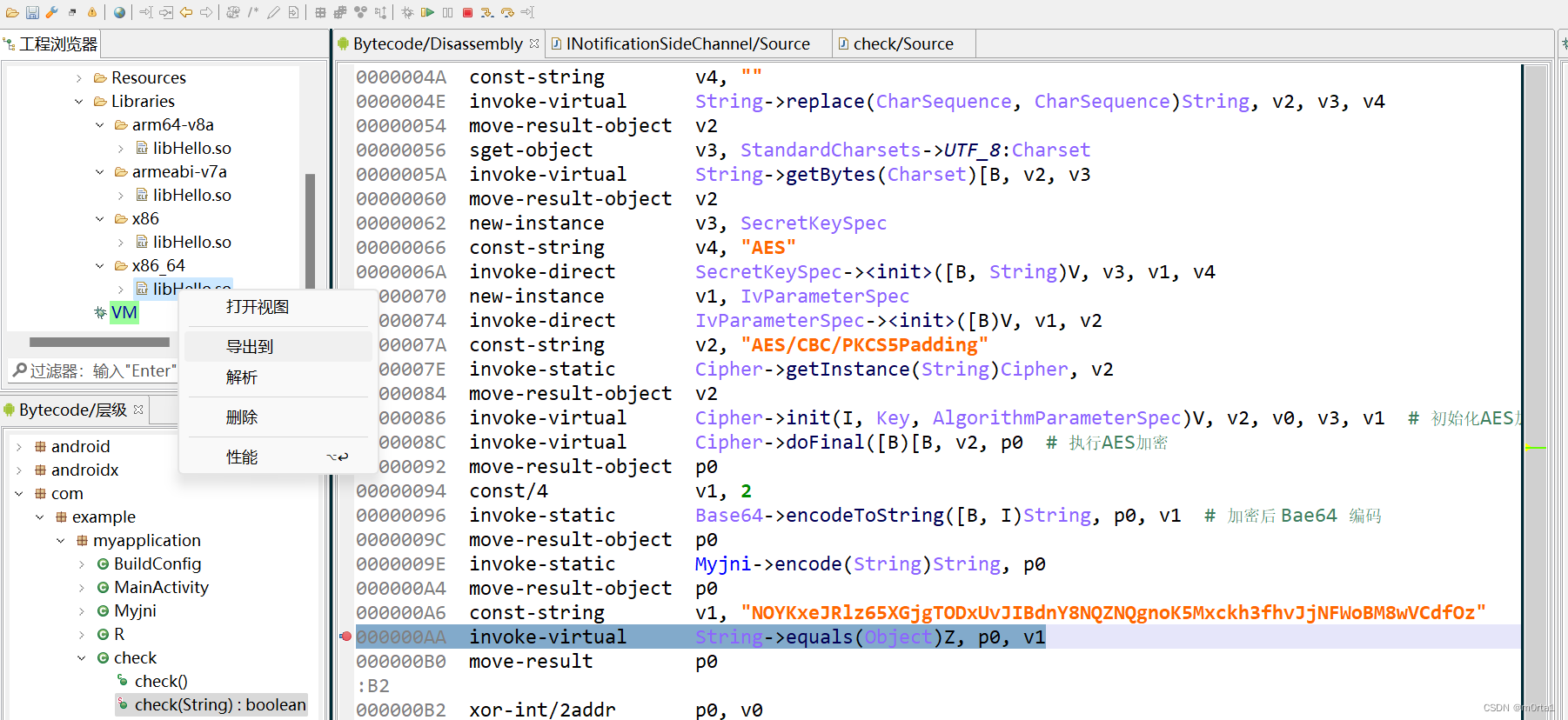Viewport: 1568px width, 720px height.
Task: Select the VM node in the project tree
Action: click(x=124, y=313)
